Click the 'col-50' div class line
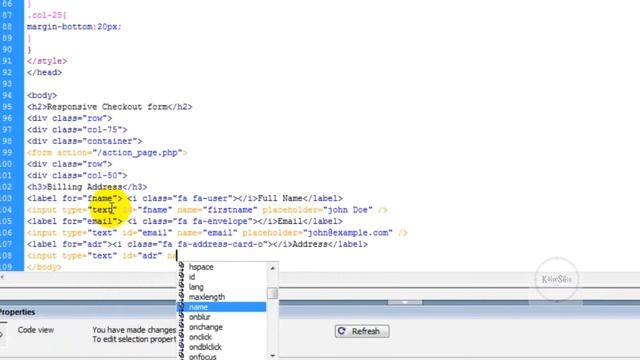640x360 pixels. click(77, 176)
